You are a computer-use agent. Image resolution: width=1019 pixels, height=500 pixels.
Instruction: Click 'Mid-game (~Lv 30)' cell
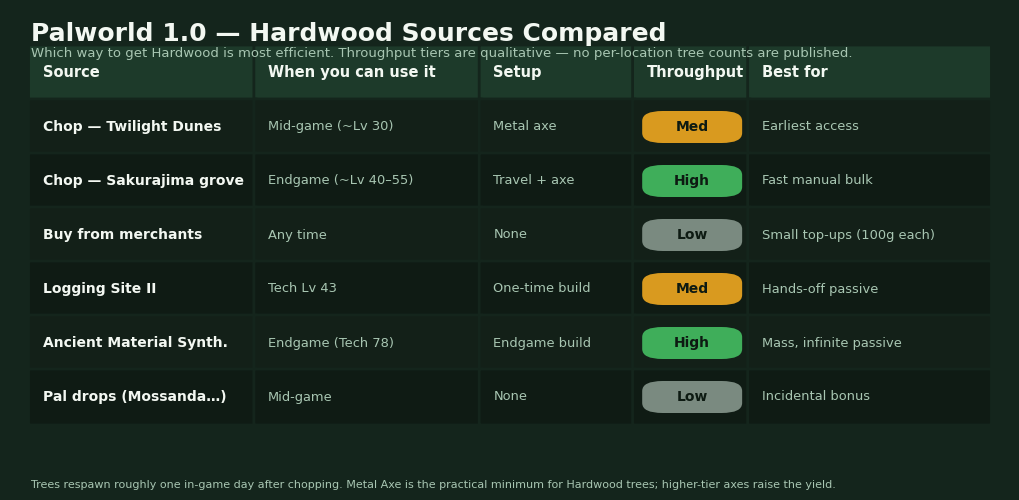[367, 127]
